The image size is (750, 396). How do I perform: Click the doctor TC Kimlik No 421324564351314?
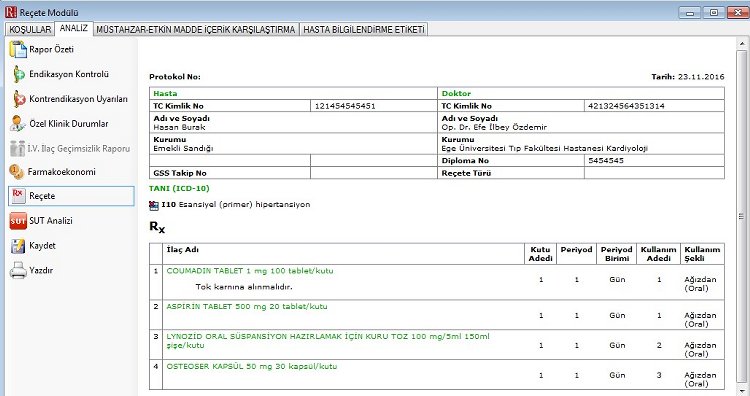pos(626,106)
